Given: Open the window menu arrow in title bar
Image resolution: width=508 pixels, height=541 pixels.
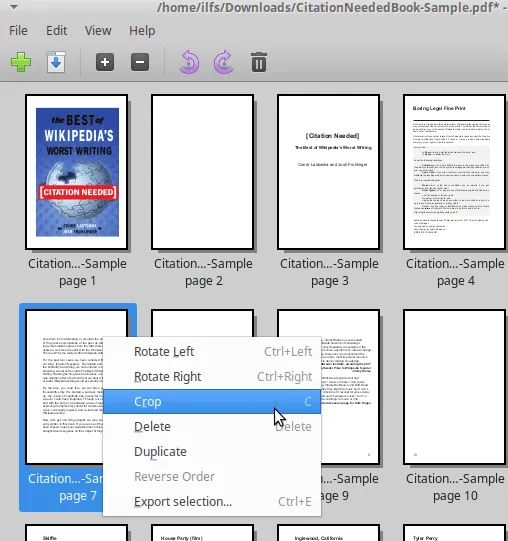Looking at the screenshot, I should coord(14,7).
